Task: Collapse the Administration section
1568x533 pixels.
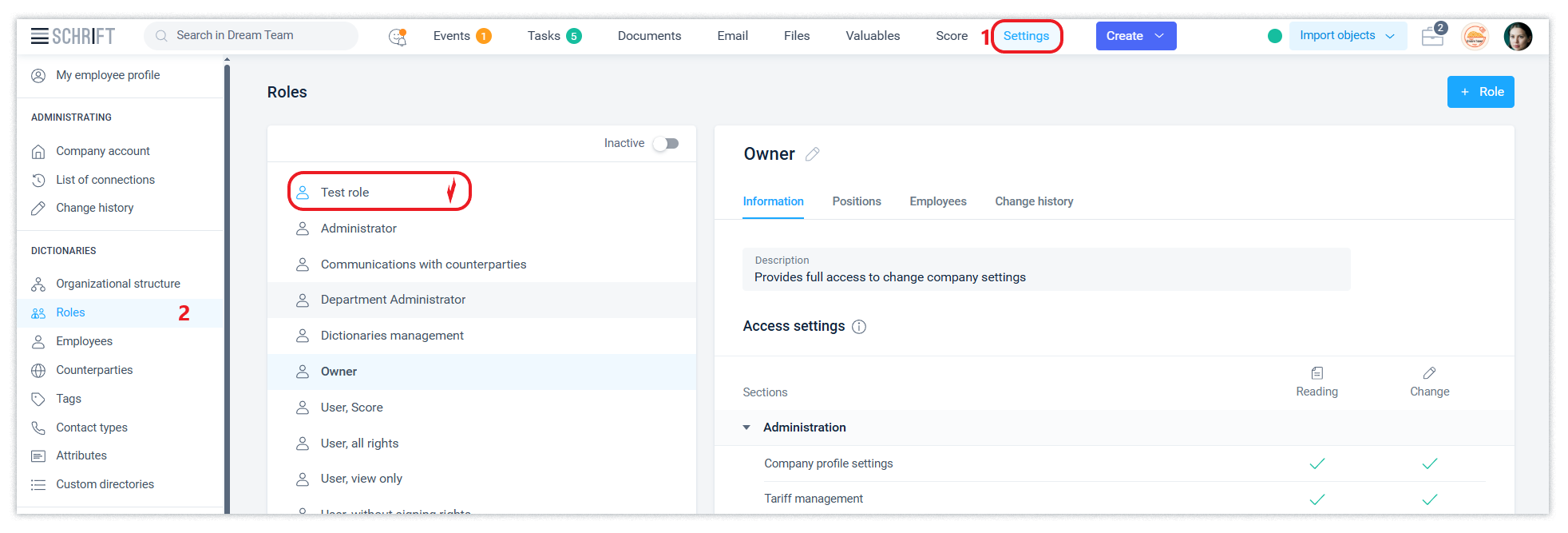Action: tap(746, 428)
